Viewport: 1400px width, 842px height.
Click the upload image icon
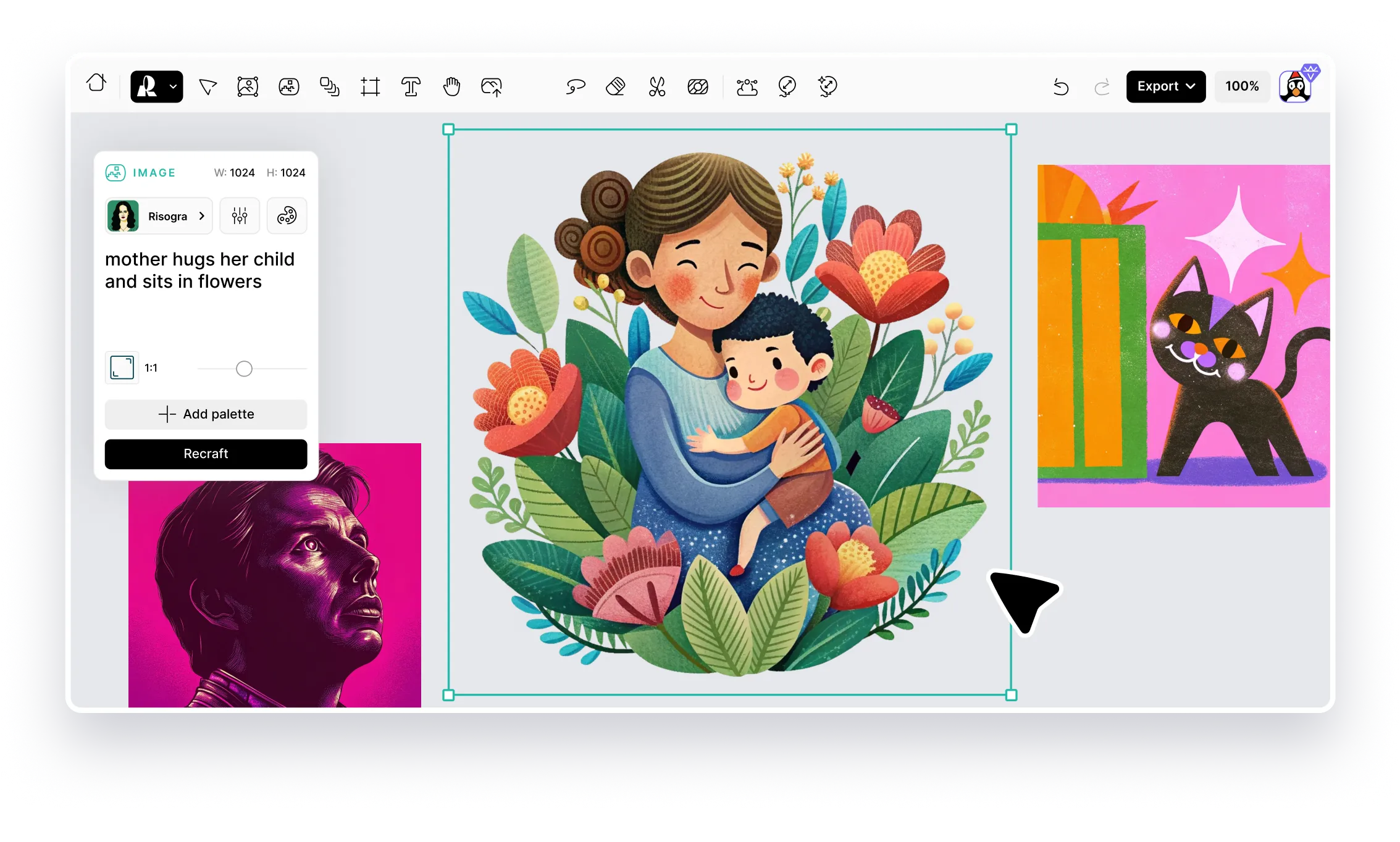click(x=492, y=87)
